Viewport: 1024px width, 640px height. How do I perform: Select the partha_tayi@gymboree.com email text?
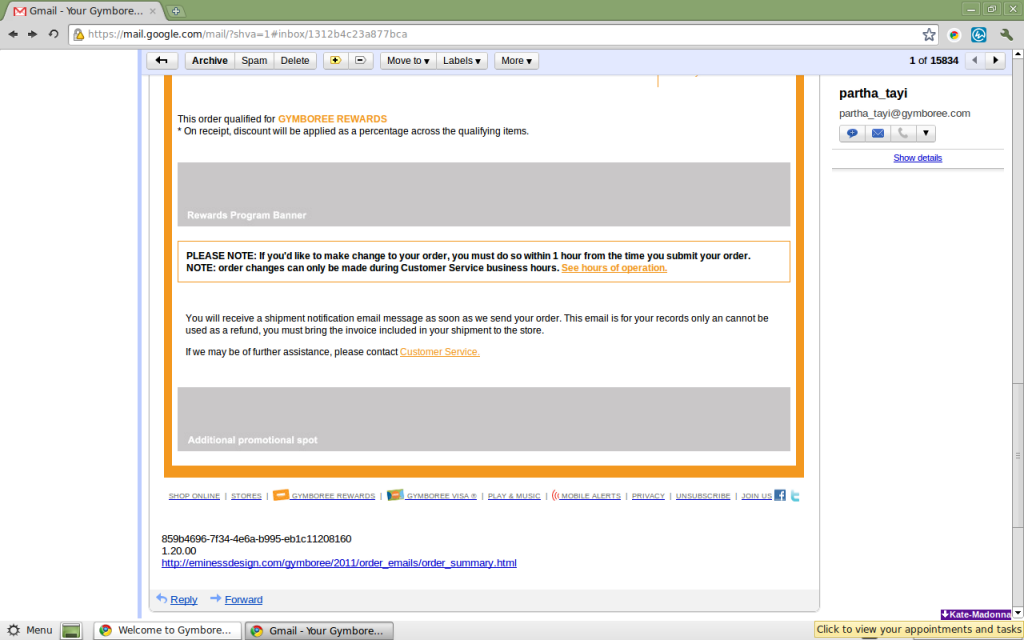(904, 114)
